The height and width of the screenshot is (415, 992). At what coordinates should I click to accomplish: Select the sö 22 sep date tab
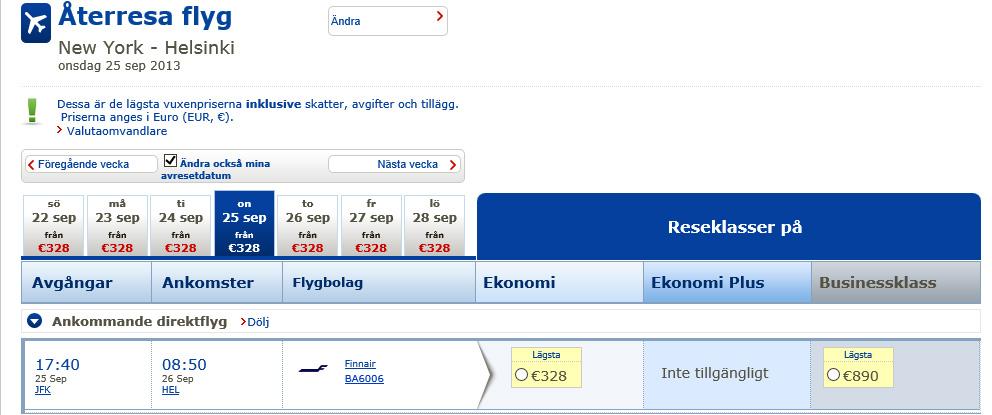[x=55, y=225]
